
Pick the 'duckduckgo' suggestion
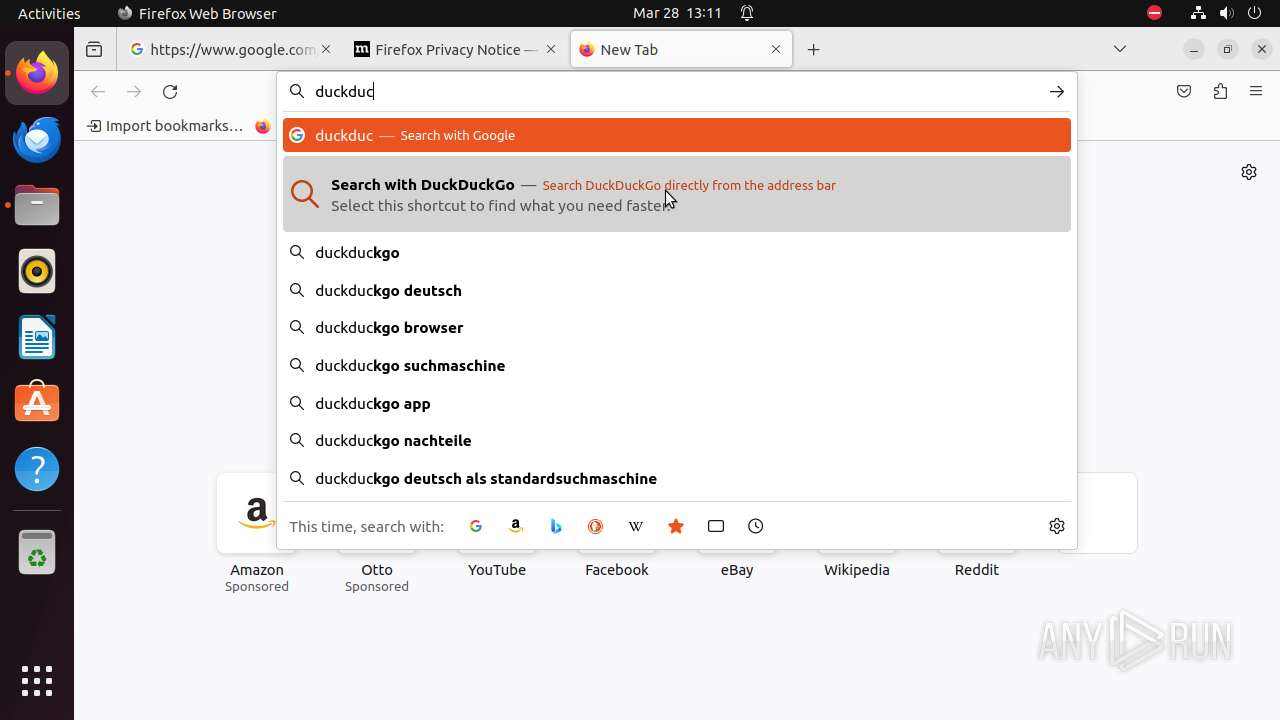click(x=677, y=253)
